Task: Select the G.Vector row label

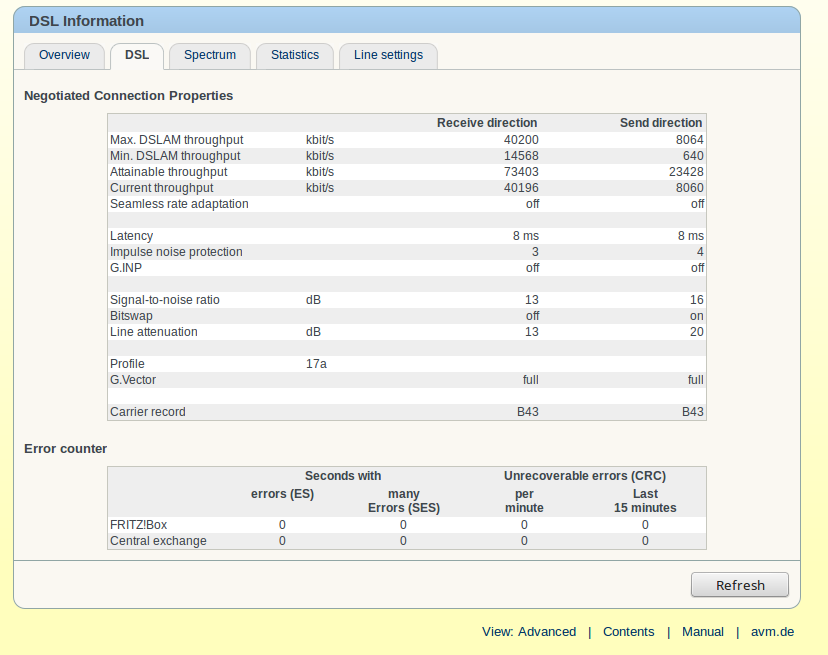Action: pos(133,380)
